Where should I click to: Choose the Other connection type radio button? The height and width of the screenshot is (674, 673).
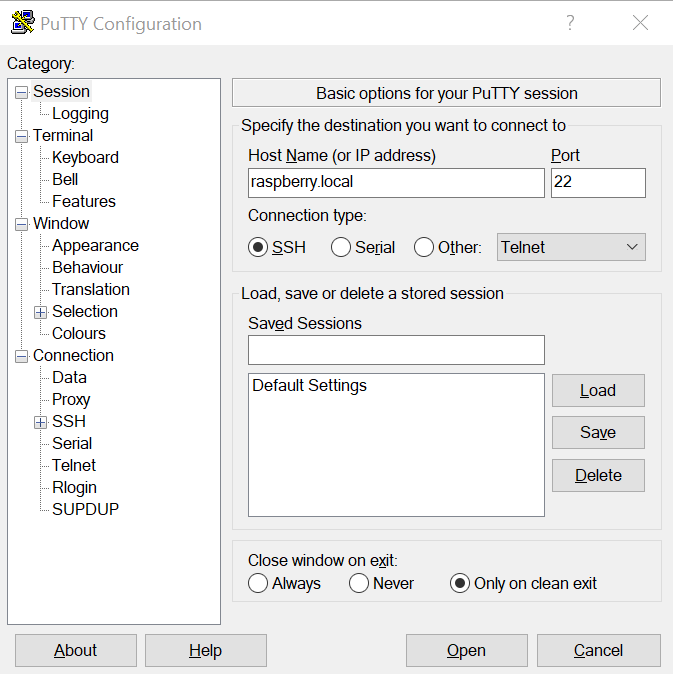(424, 247)
